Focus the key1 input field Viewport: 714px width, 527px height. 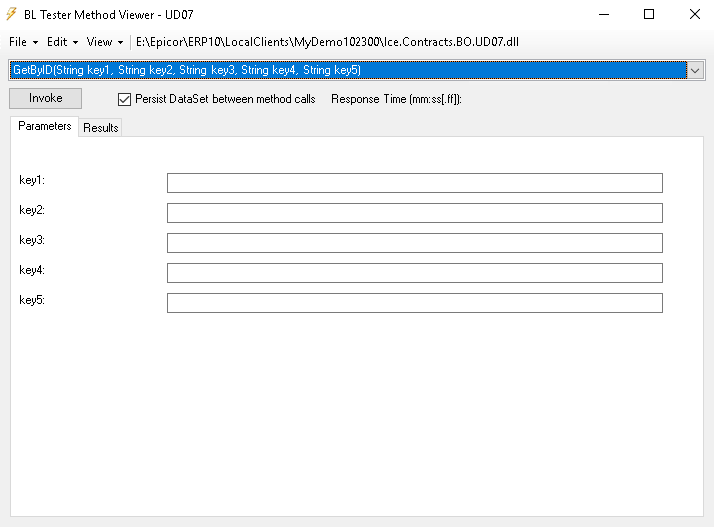click(415, 183)
